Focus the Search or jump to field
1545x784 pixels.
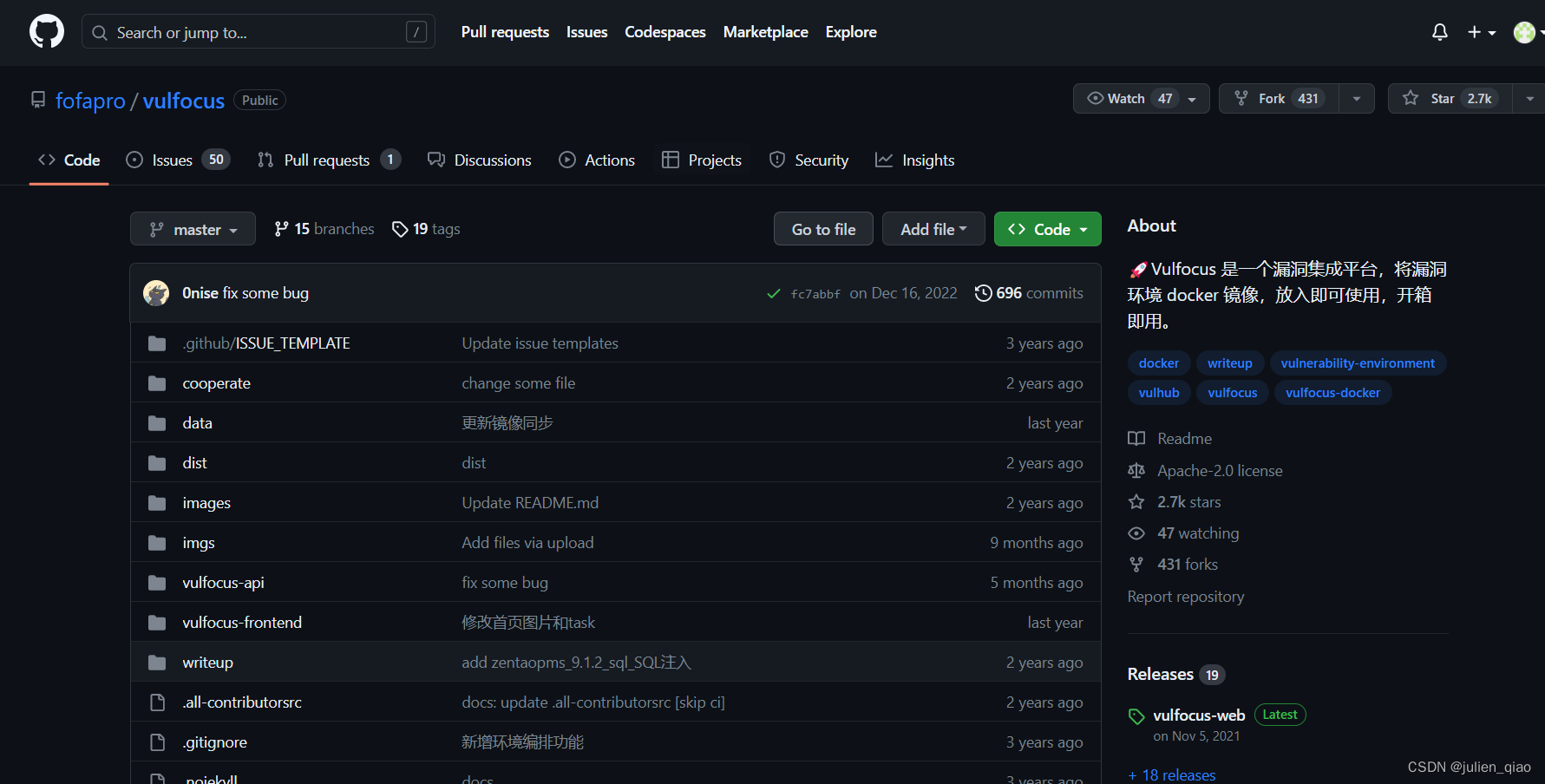coord(259,32)
